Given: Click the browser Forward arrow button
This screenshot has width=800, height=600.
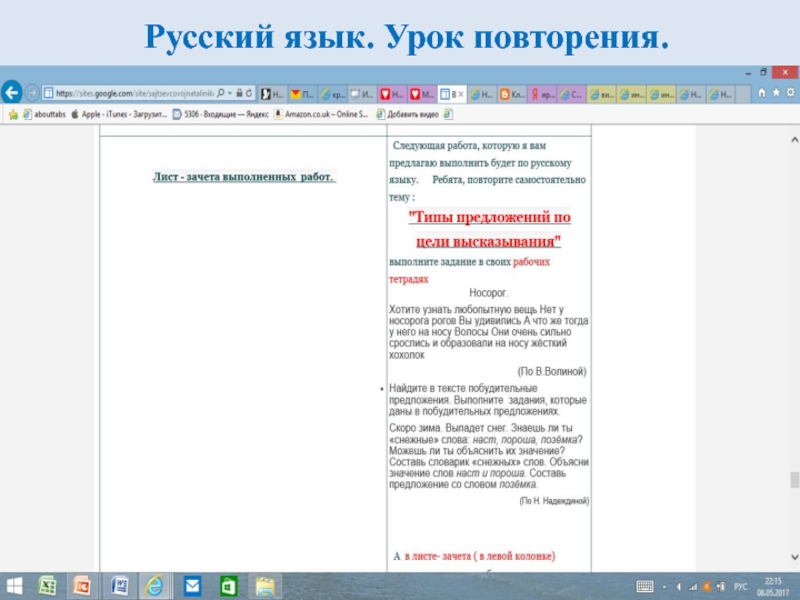Looking at the screenshot, I should coord(32,92).
